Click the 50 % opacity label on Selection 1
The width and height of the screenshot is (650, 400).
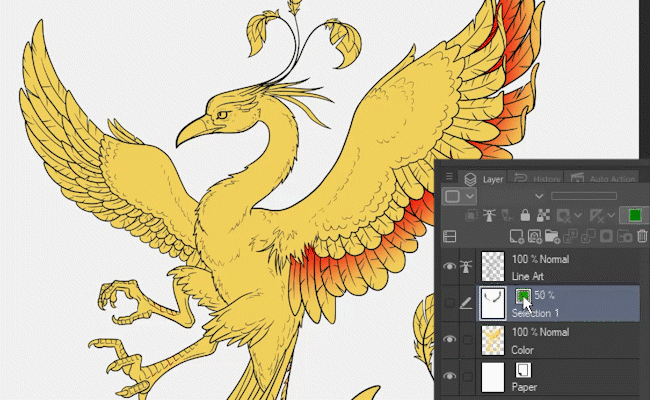coord(544,295)
